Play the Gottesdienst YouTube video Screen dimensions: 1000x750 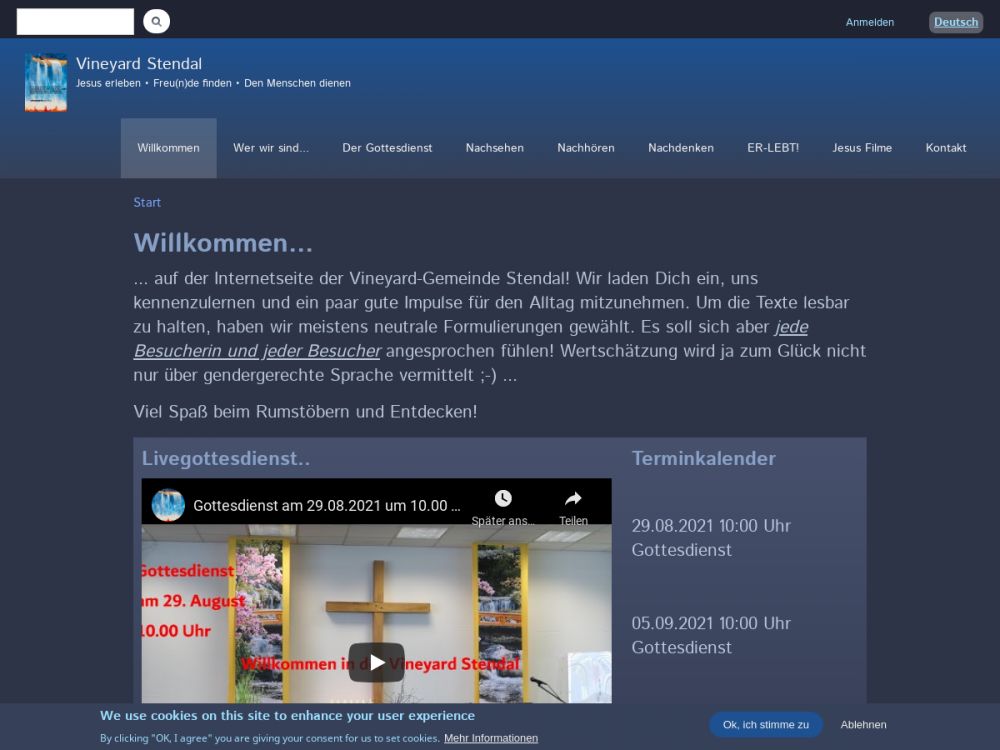[x=376, y=662]
